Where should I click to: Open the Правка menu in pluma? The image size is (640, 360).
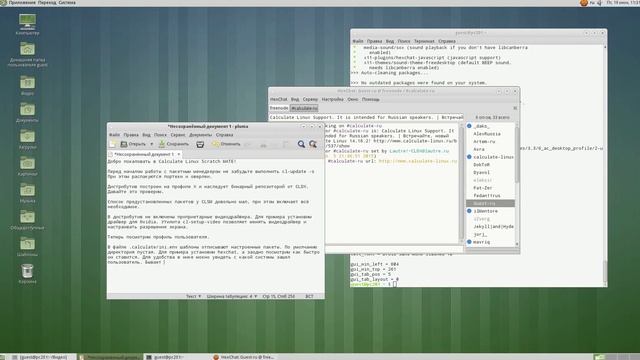coord(131,135)
